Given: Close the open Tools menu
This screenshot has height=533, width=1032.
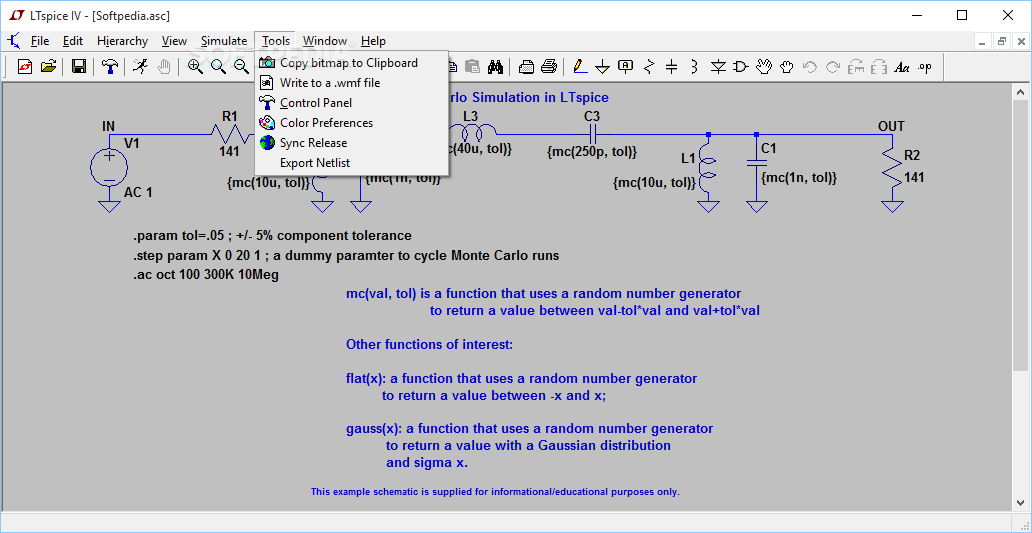Looking at the screenshot, I should pos(276,41).
